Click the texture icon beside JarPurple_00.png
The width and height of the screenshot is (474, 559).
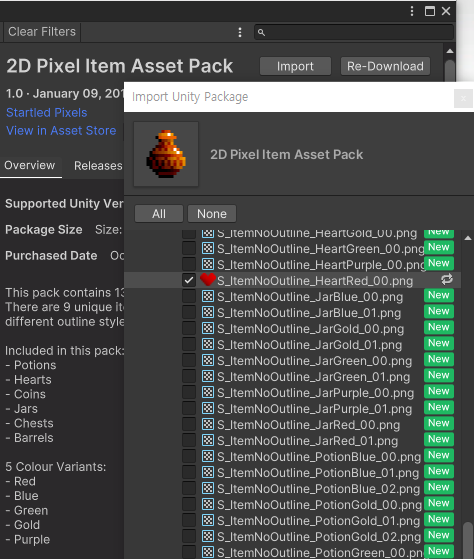pos(208,392)
